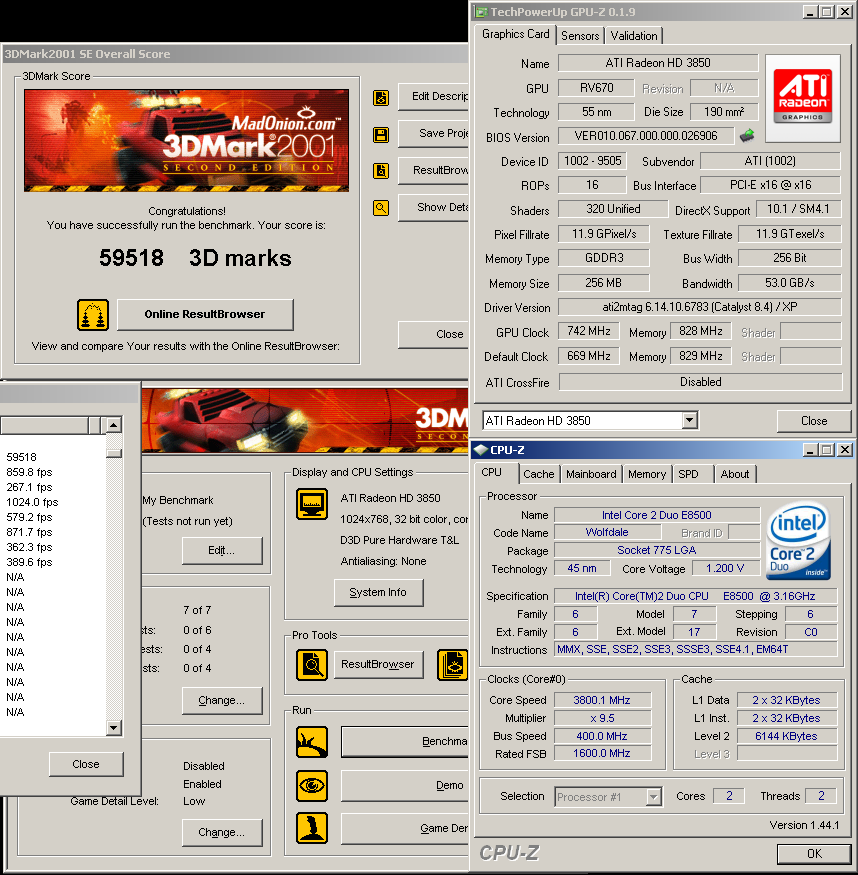Click the Online ResultBrowser button
858x875 pixels.
(x=205, y=314)
